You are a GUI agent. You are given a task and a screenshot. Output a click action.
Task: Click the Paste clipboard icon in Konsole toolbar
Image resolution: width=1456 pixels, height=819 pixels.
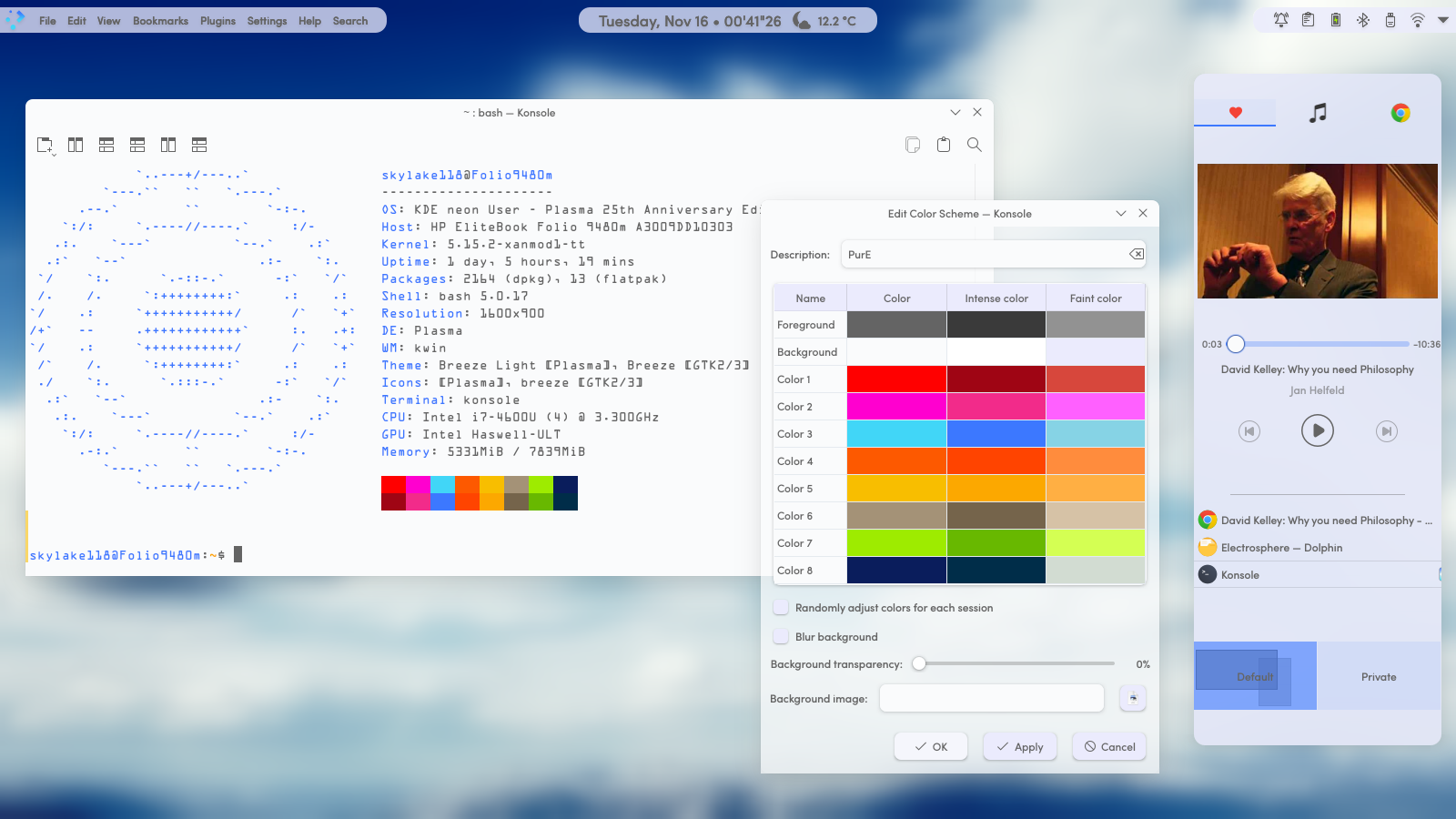coord(944,145)
